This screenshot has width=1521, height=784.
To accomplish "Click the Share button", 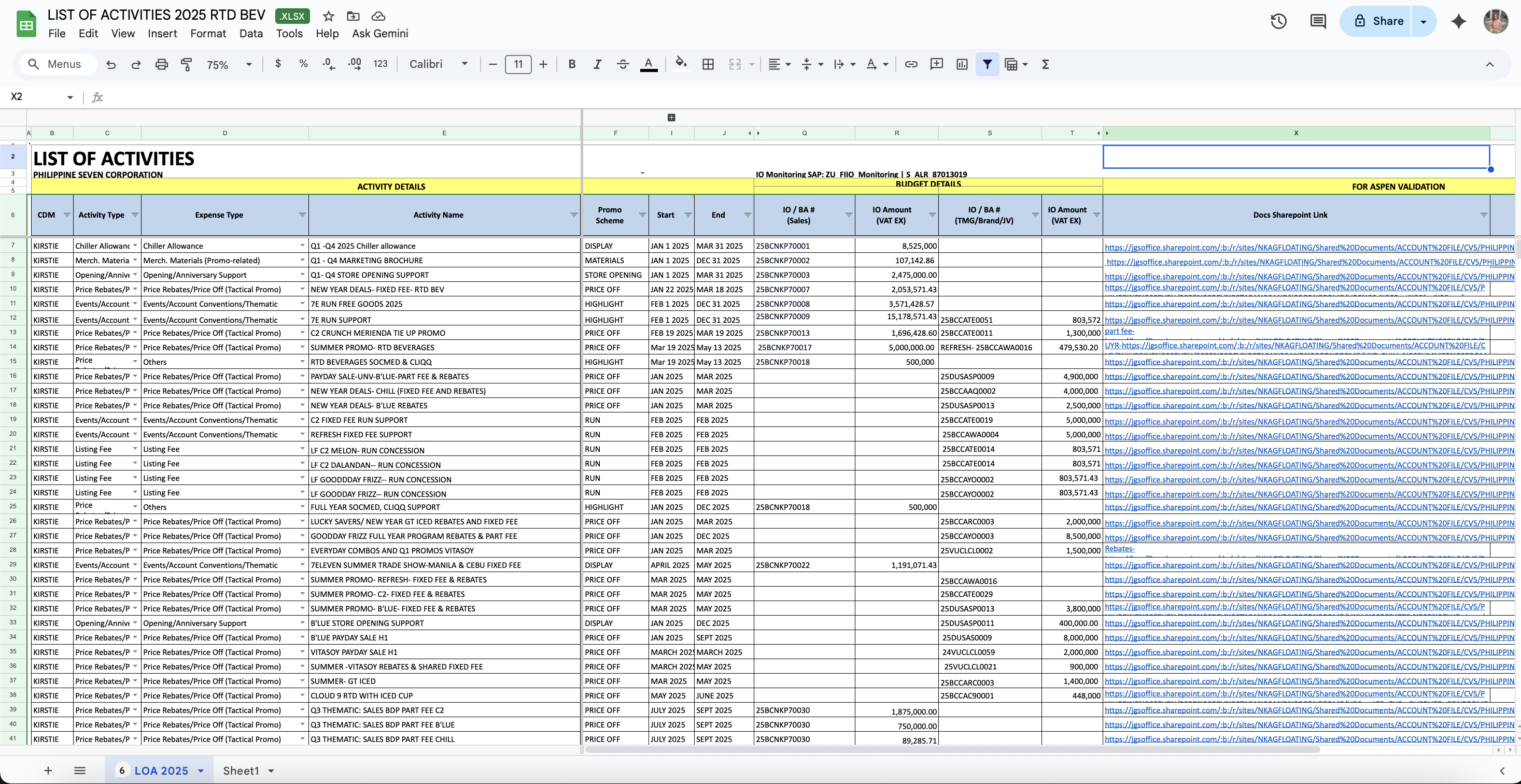I will click(1378, 21).
